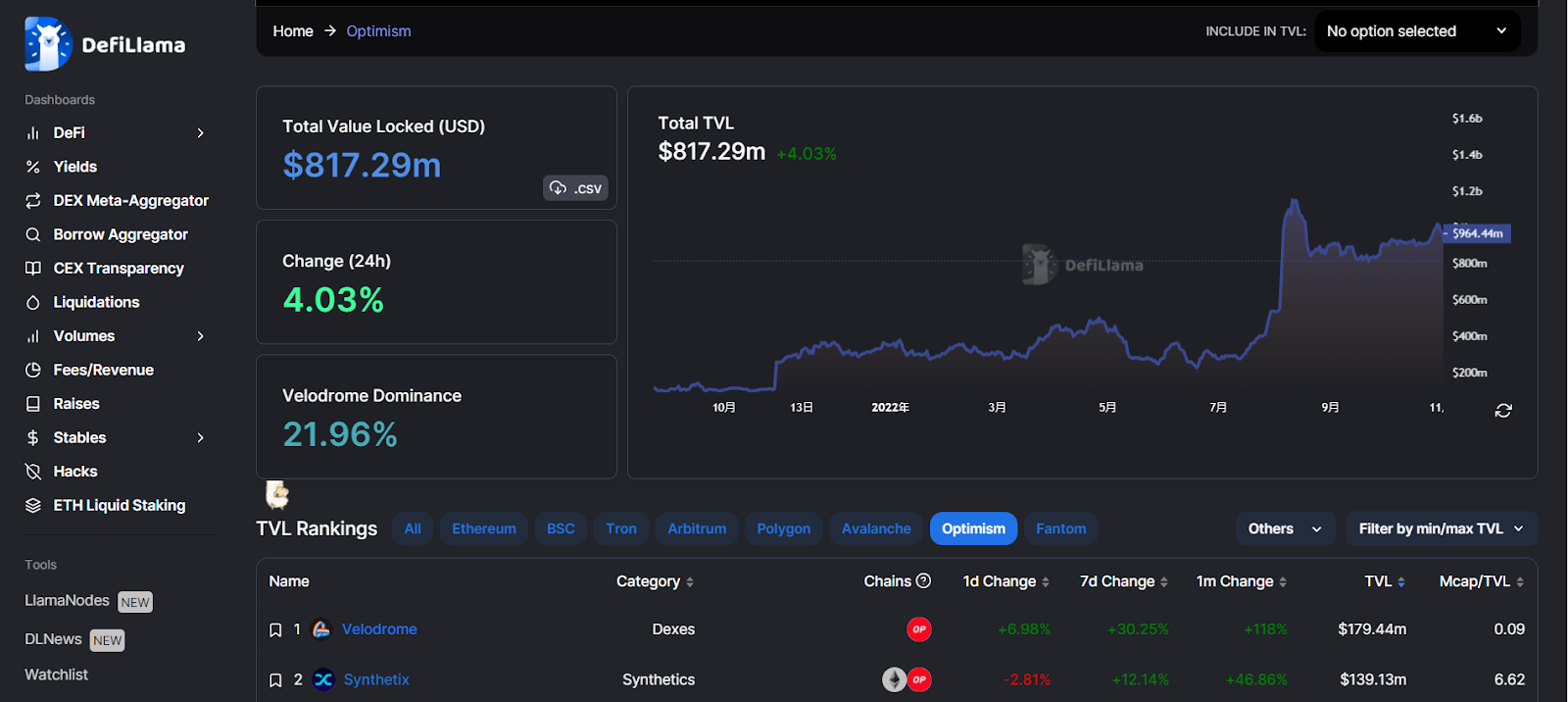Image resolution: width=1568 pixels, height=702 pixels.
Task: Click the Stables dollar sign icon
Action: click(33, 438)
